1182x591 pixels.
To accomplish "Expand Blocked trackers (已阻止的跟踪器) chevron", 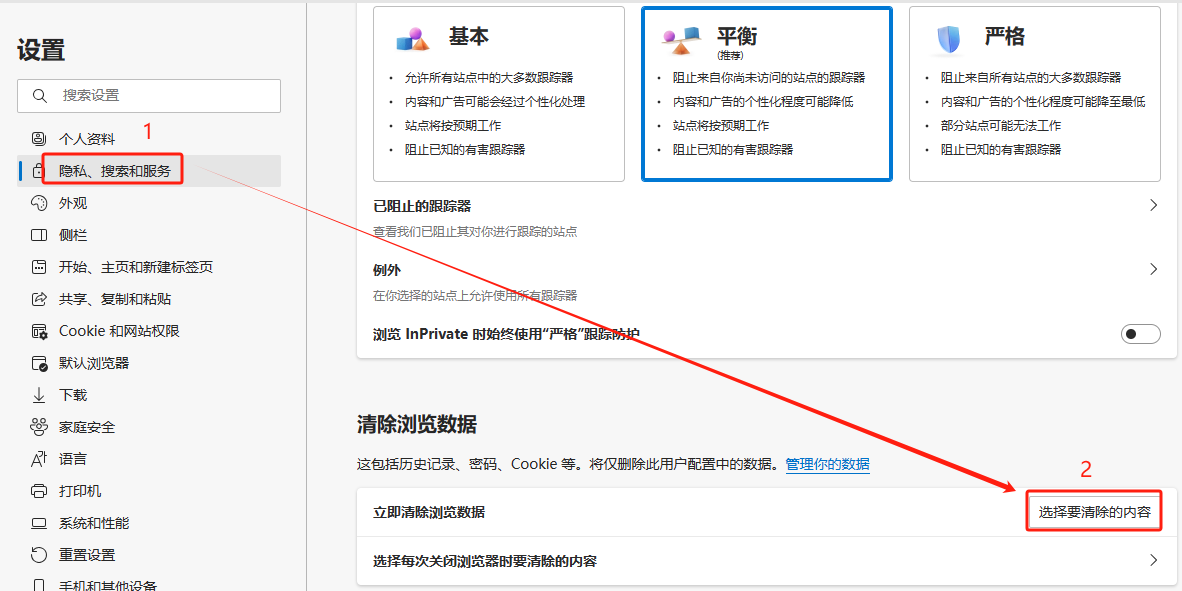I will click(x=1153, y=205).
